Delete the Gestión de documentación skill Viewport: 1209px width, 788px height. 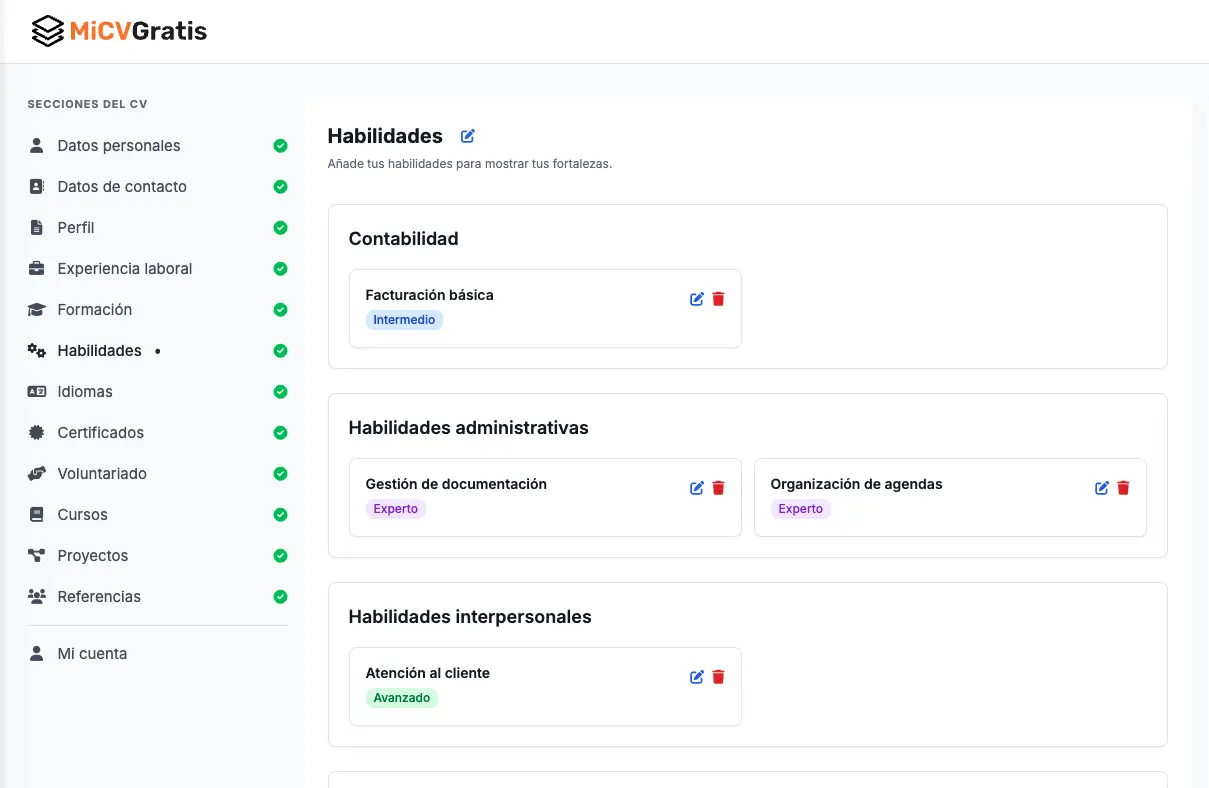pos(718,488)
